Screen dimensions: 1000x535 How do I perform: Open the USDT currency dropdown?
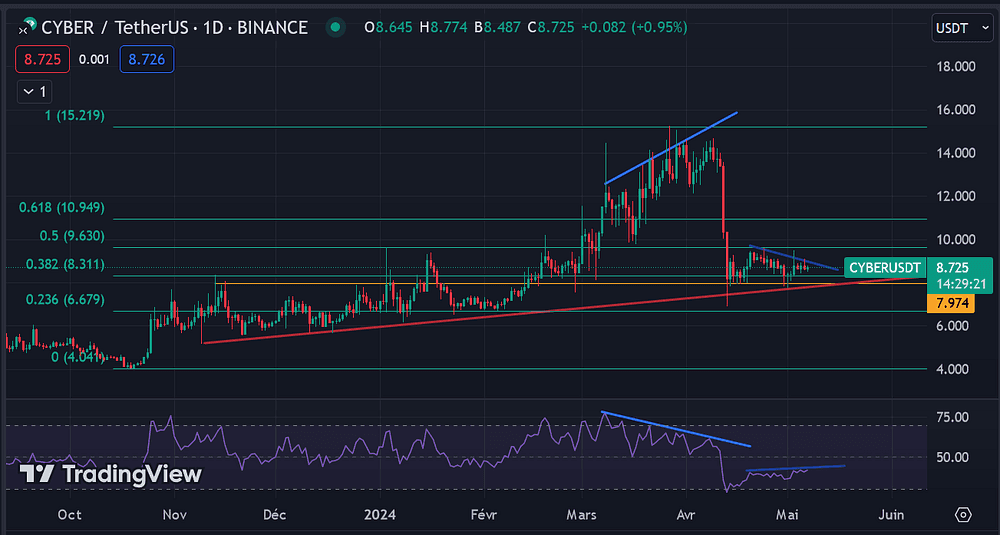tap(962, 28)
